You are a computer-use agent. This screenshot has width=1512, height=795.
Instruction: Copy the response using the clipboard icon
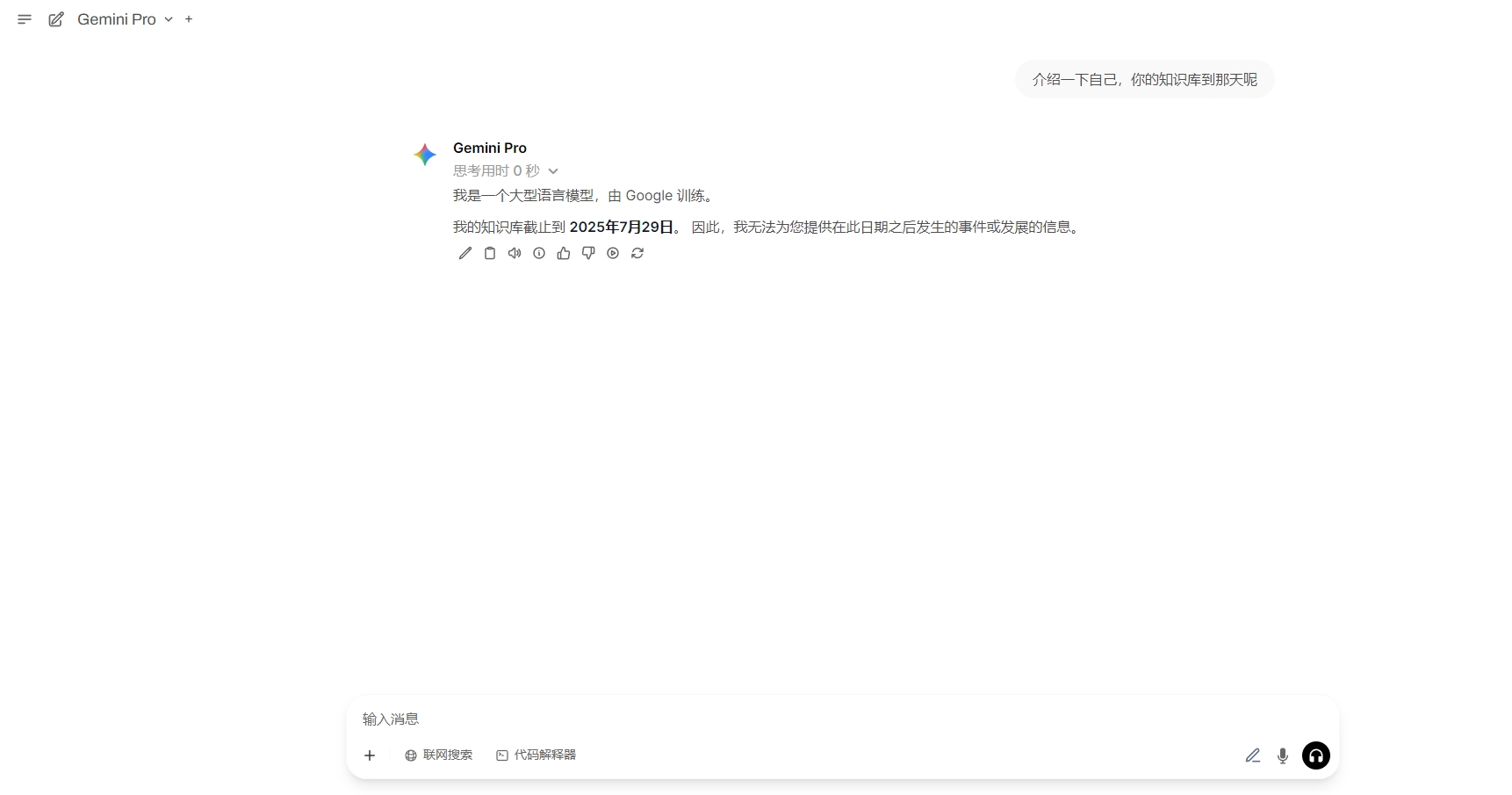(x=490, y=253)
